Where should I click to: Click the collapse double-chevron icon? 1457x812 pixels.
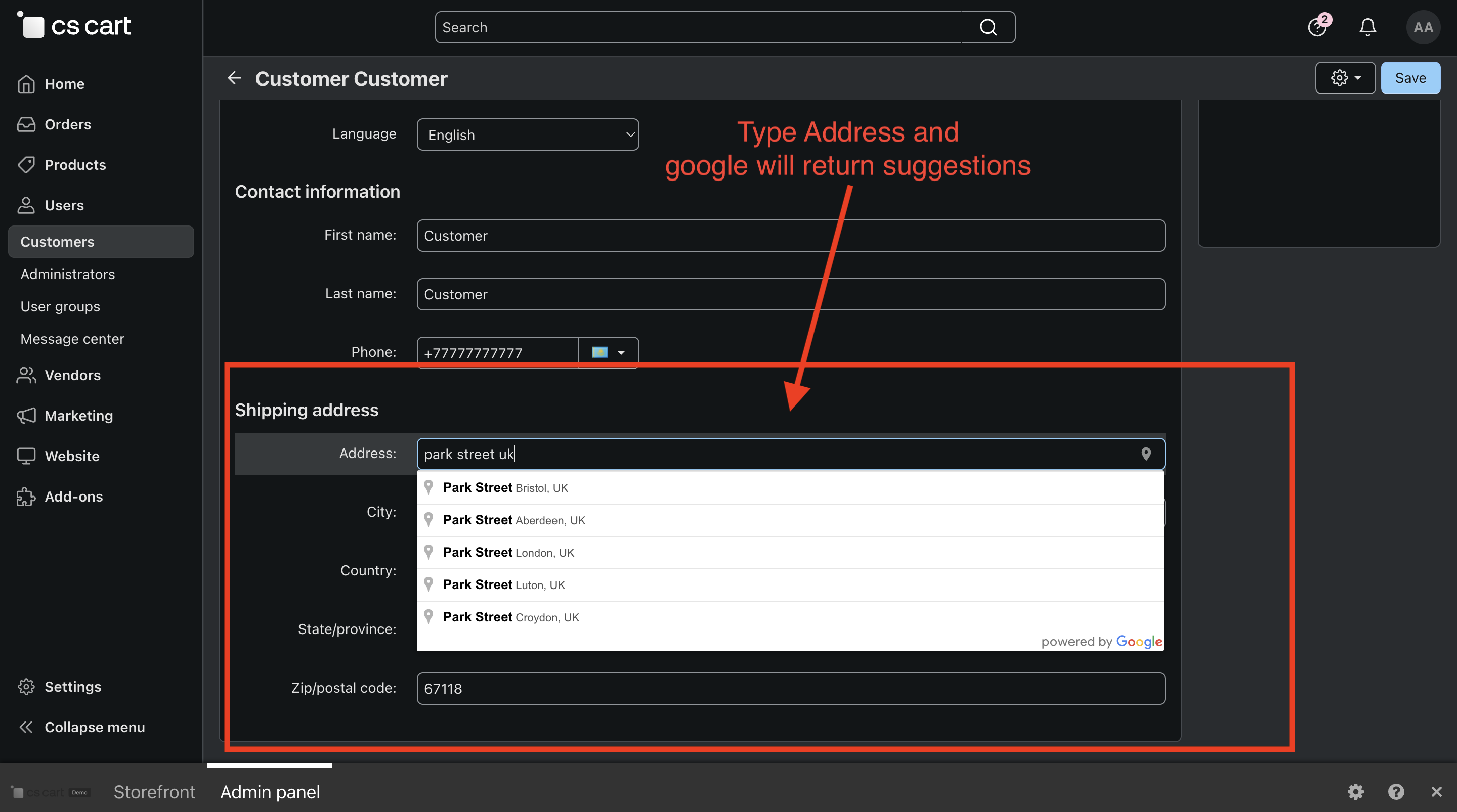(26, 727)
